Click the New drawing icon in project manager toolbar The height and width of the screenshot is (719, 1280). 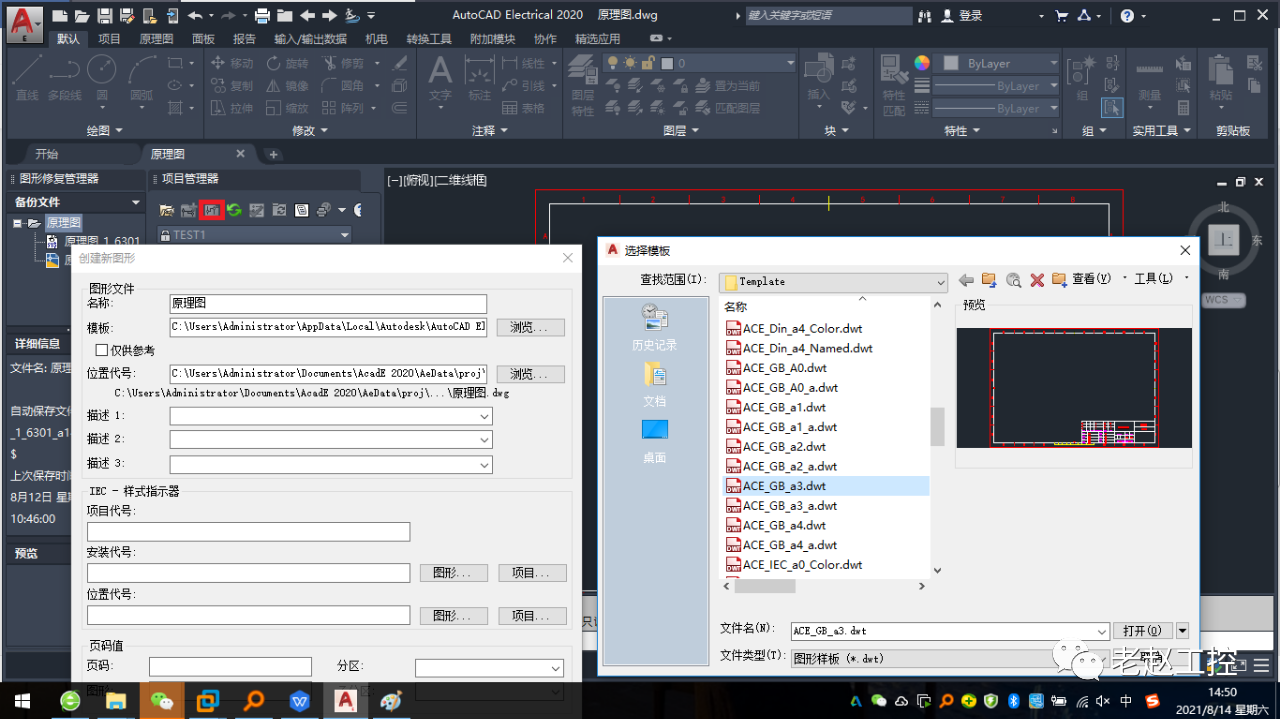click(x=211, y=210)
